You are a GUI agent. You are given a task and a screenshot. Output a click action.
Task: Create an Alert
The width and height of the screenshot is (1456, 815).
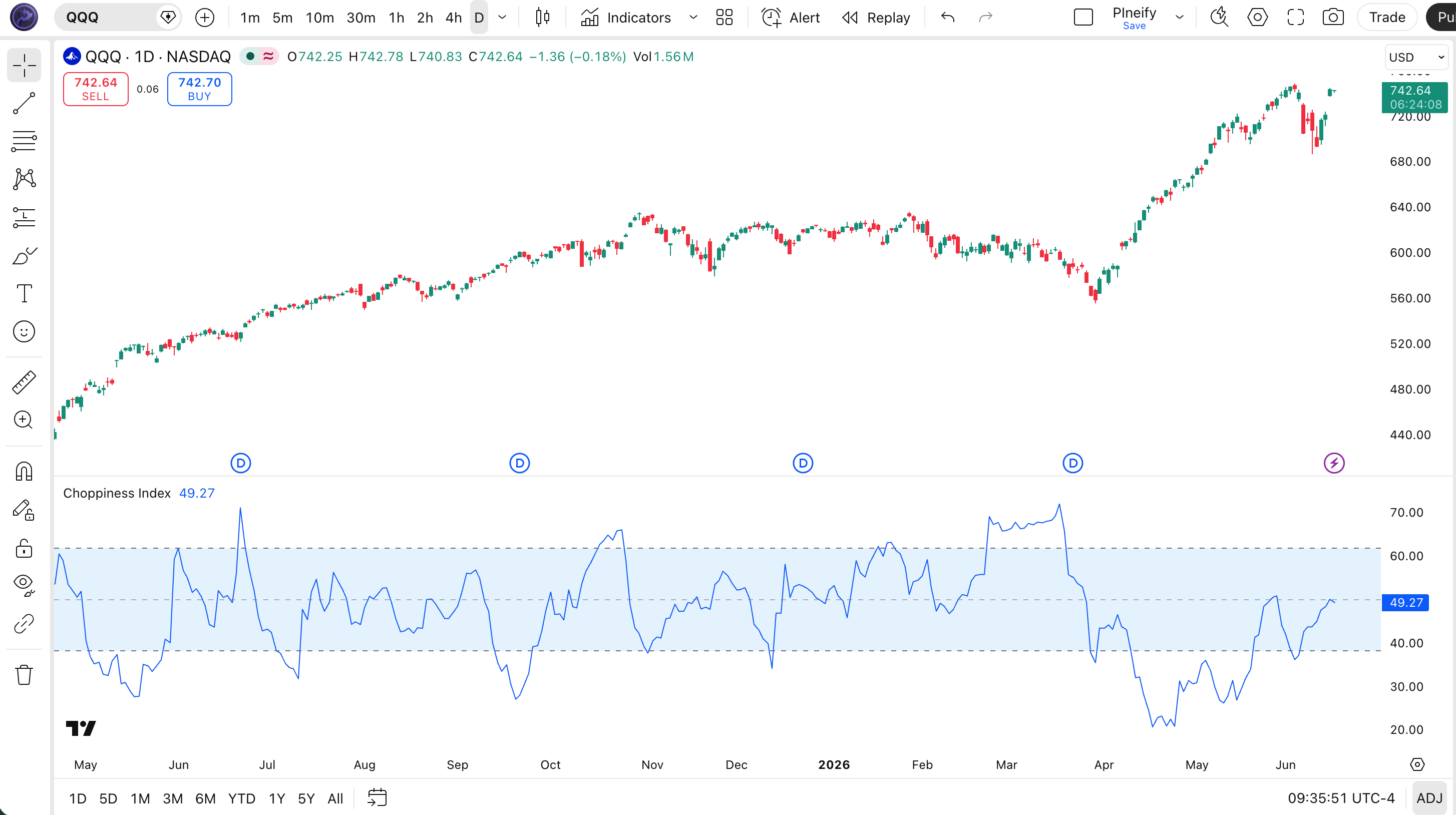[791, 18]
